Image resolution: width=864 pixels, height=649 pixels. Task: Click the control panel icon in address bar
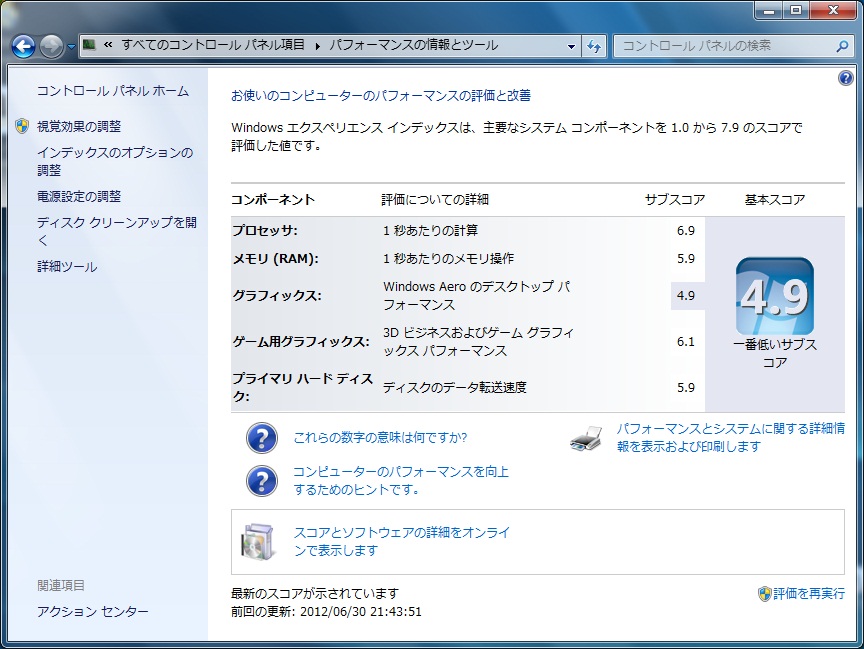(x=89, y=45)
